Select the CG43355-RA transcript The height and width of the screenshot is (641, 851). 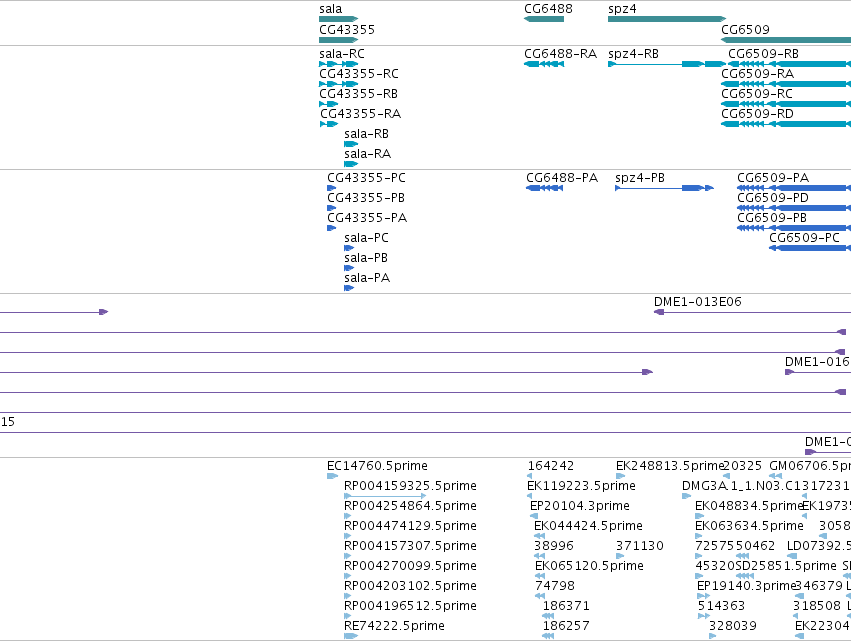tap(329, 124)
